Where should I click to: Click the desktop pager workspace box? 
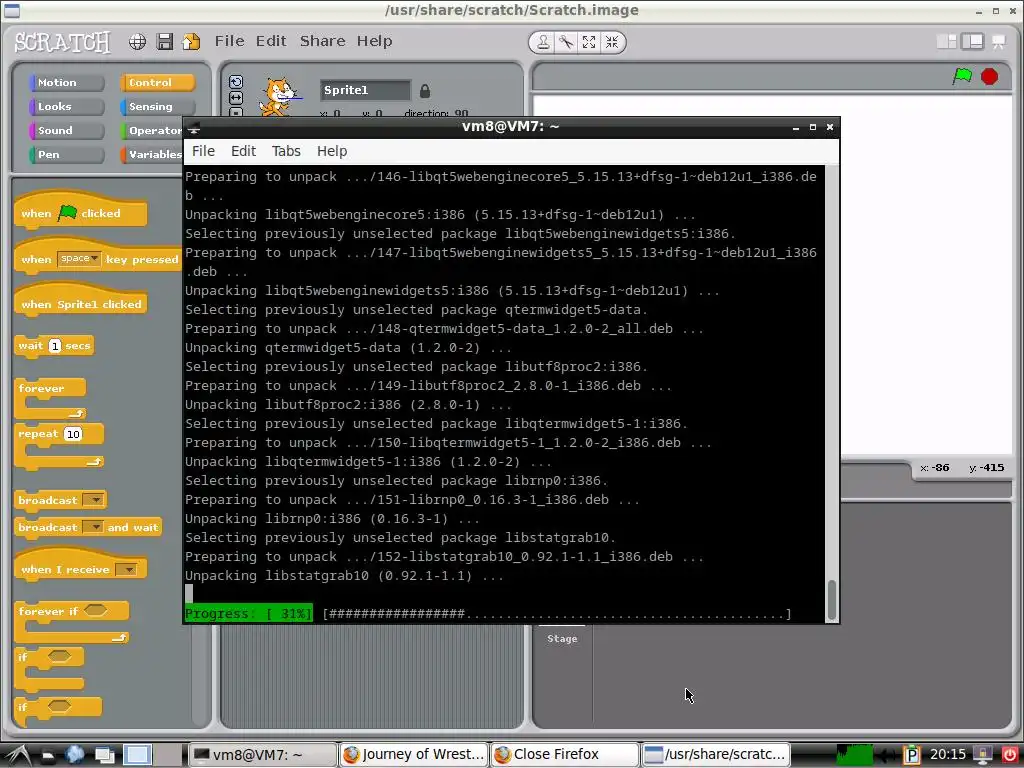click(137, 755)
